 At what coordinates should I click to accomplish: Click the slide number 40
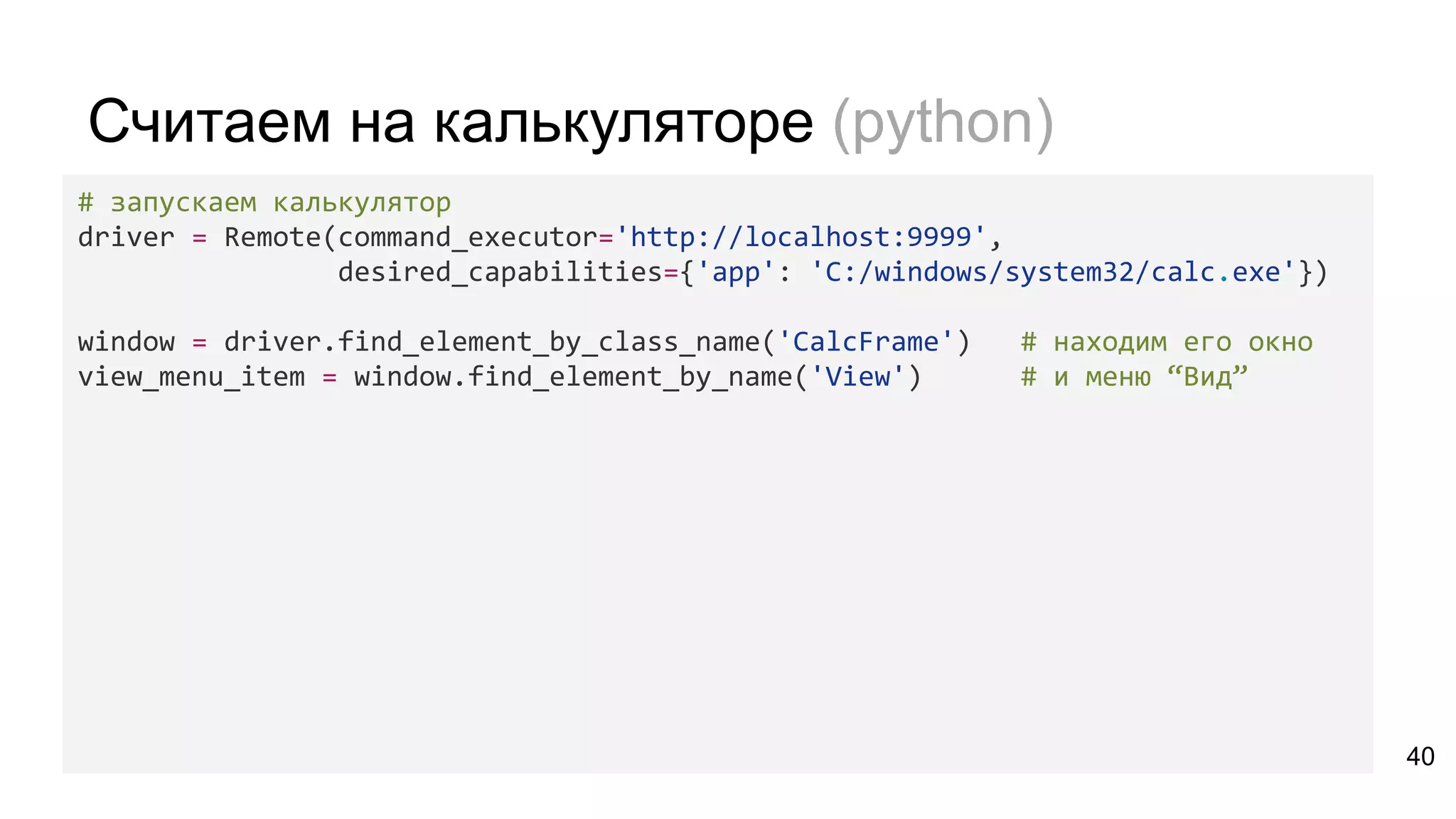click(1420, 756)
